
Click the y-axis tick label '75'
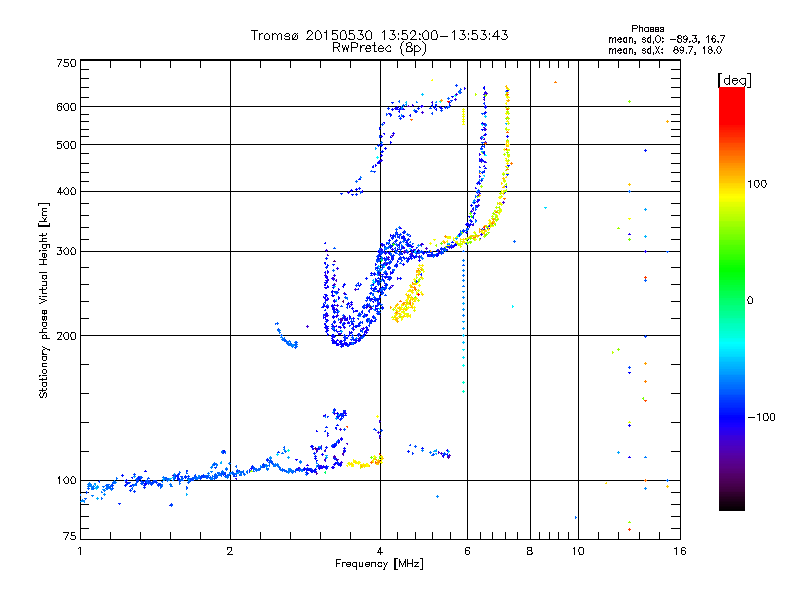(x=70, y=536)
